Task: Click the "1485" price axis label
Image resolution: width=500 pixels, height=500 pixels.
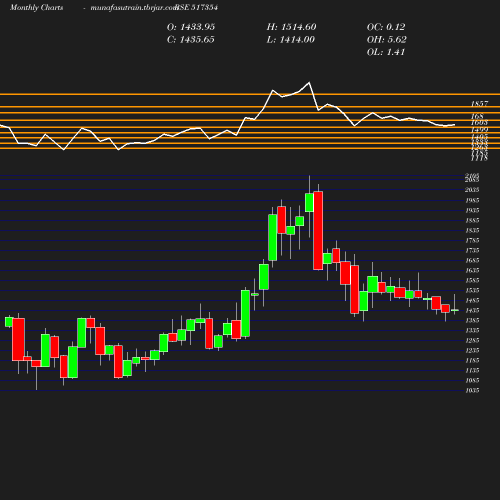Action: click(472, 300)
